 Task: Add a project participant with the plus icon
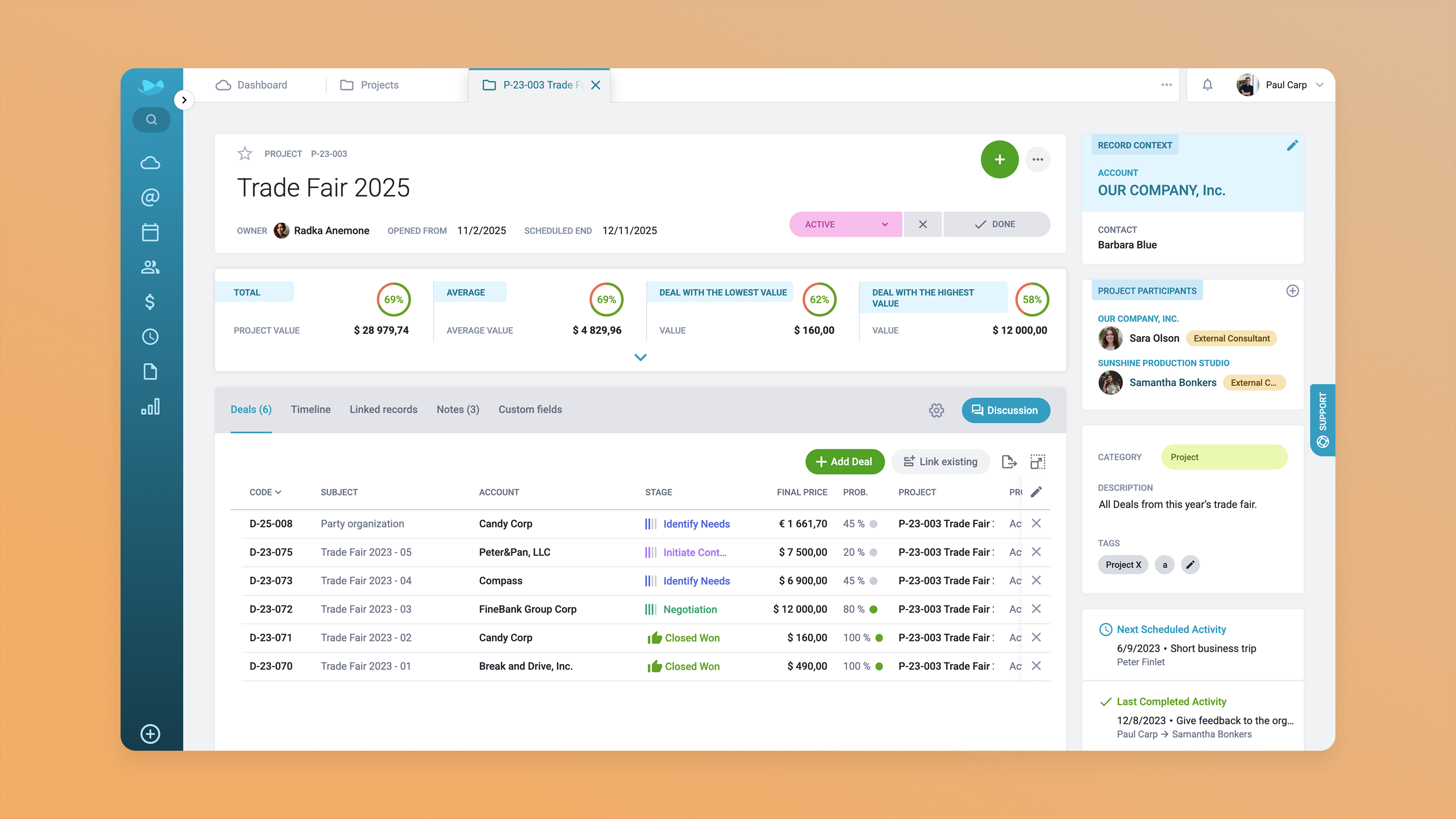pos(1292,291)
